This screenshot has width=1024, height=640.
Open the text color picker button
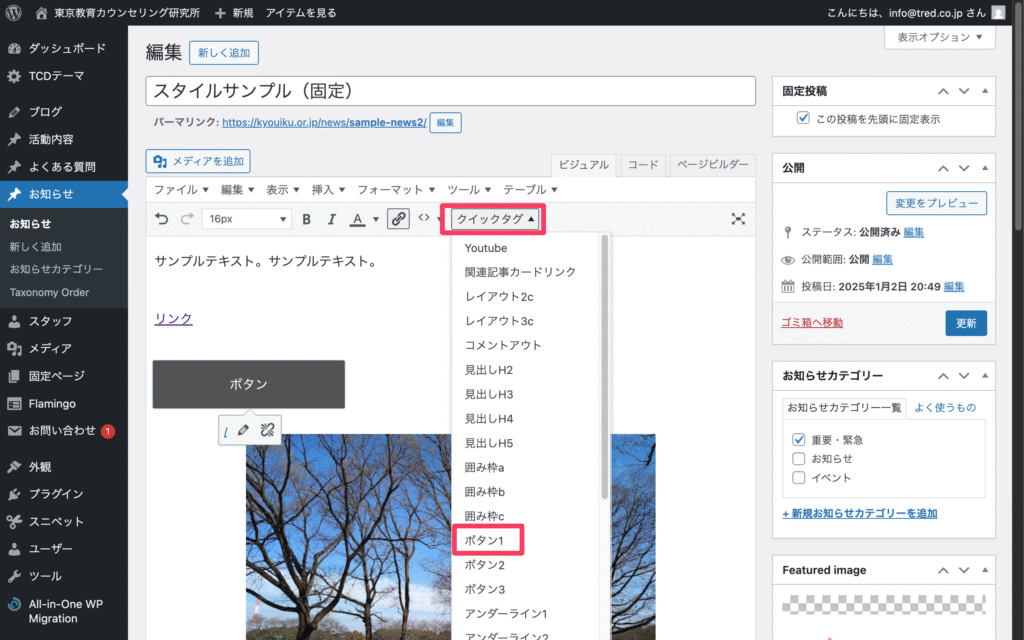(x=357, y=219)
